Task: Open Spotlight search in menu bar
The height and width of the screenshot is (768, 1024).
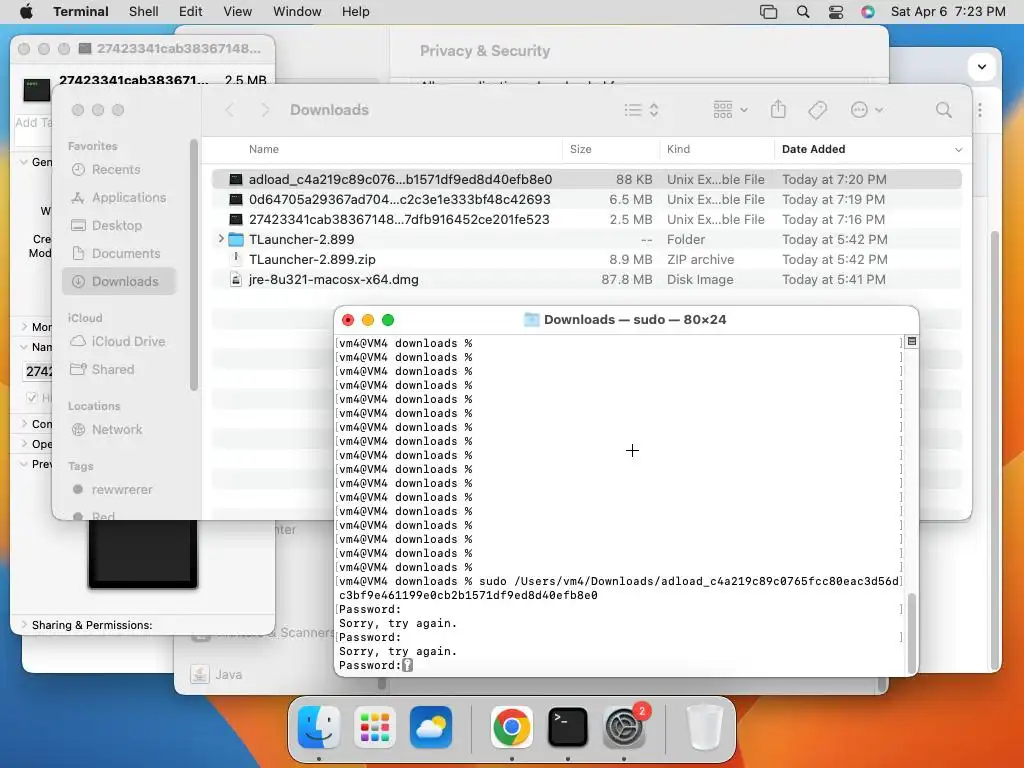Action: tap(803, 12)
